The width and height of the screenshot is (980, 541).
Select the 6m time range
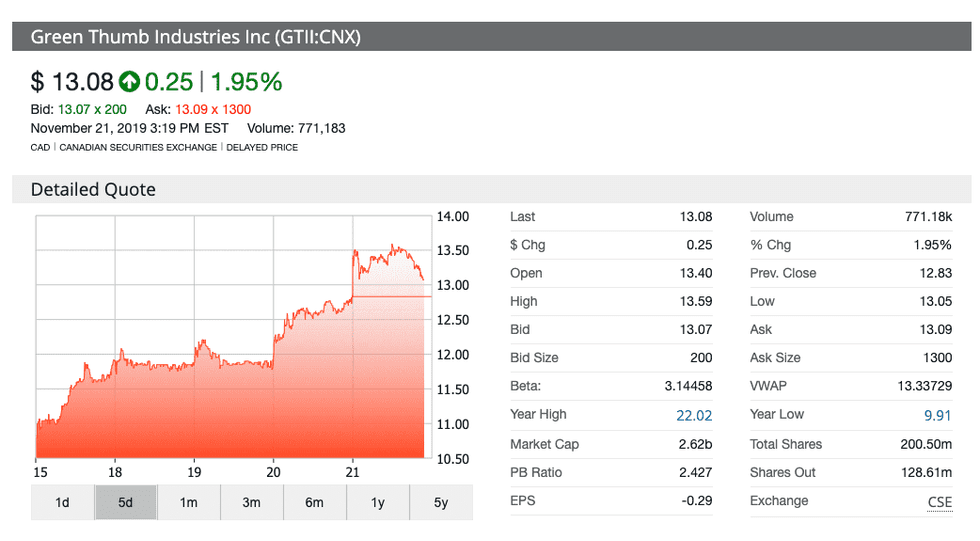314,502
